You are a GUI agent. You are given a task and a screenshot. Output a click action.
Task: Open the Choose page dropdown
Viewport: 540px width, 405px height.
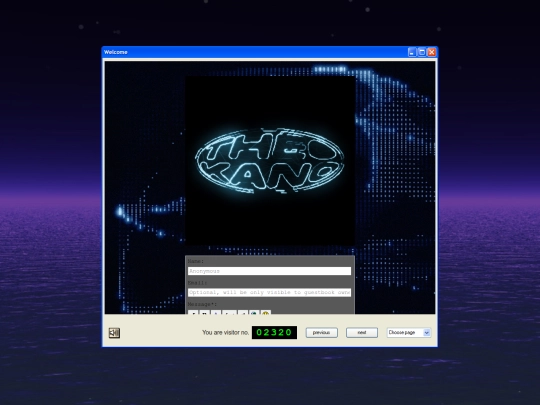coord(408,333)
